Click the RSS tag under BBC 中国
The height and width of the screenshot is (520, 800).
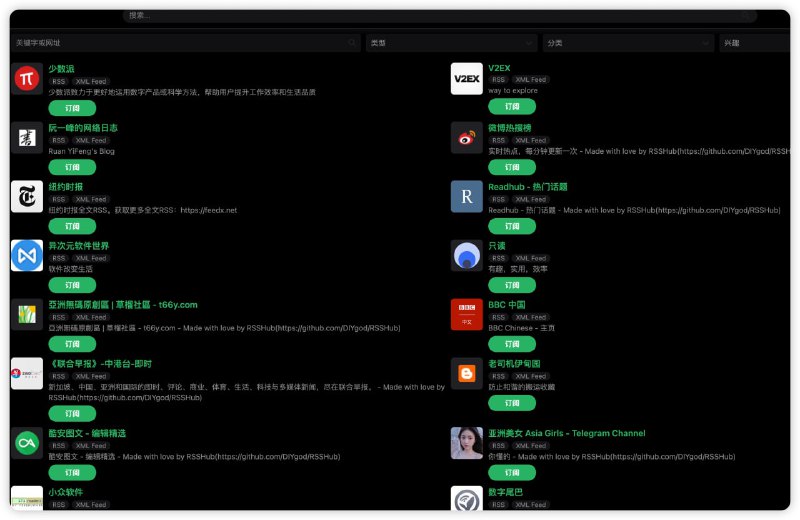point(498,317)
